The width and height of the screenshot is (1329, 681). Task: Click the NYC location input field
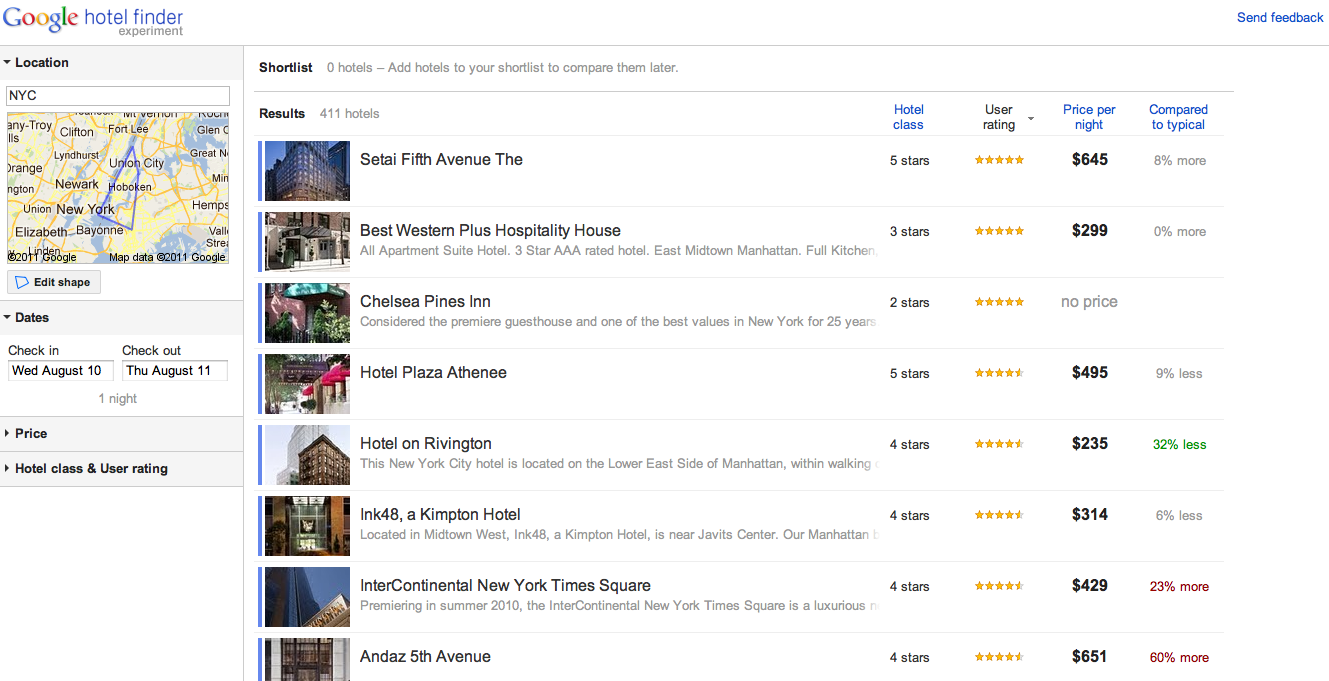coord(118,96)
